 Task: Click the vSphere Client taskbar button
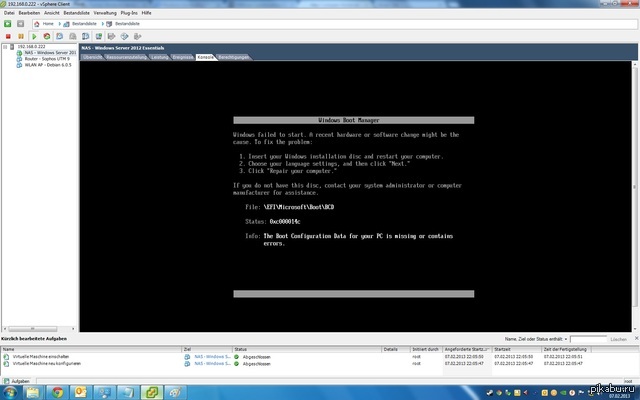tap(152, 393)
